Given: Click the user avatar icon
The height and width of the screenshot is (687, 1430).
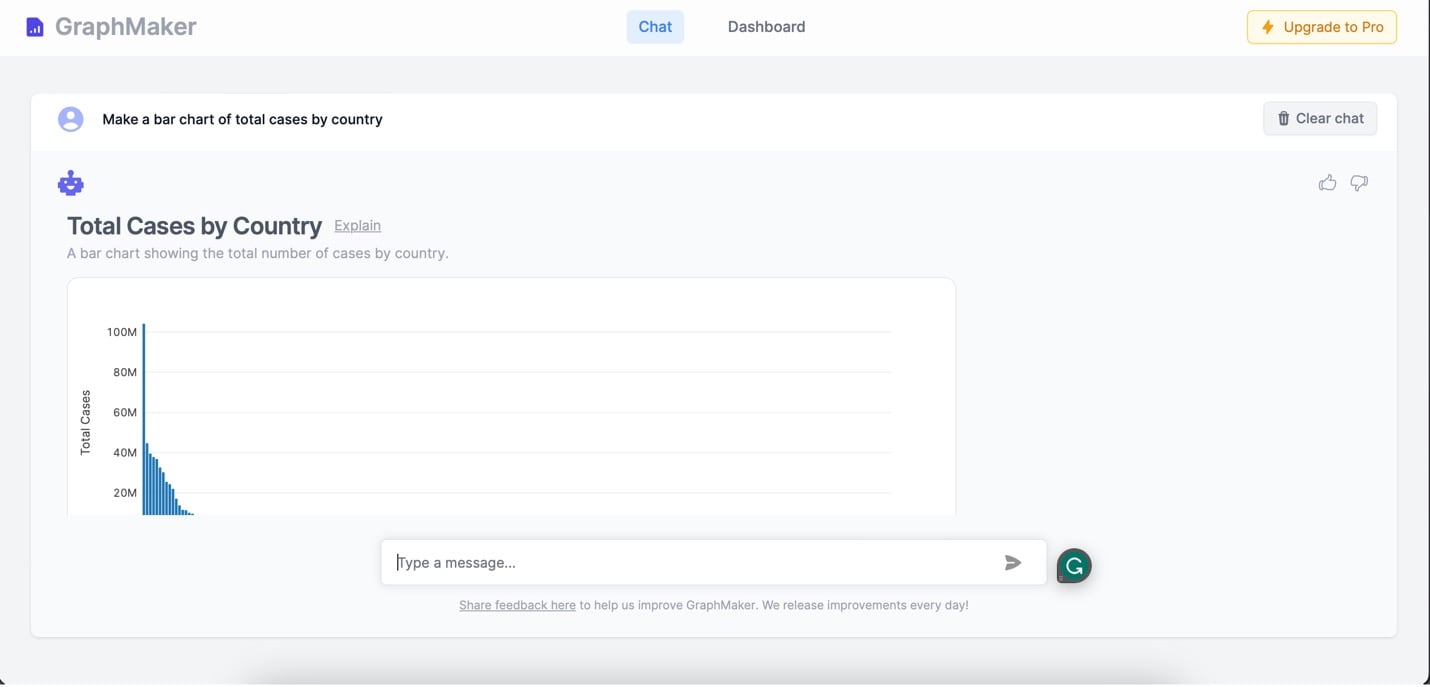Looking at the screenshot, I should click(x=71, y=119).
